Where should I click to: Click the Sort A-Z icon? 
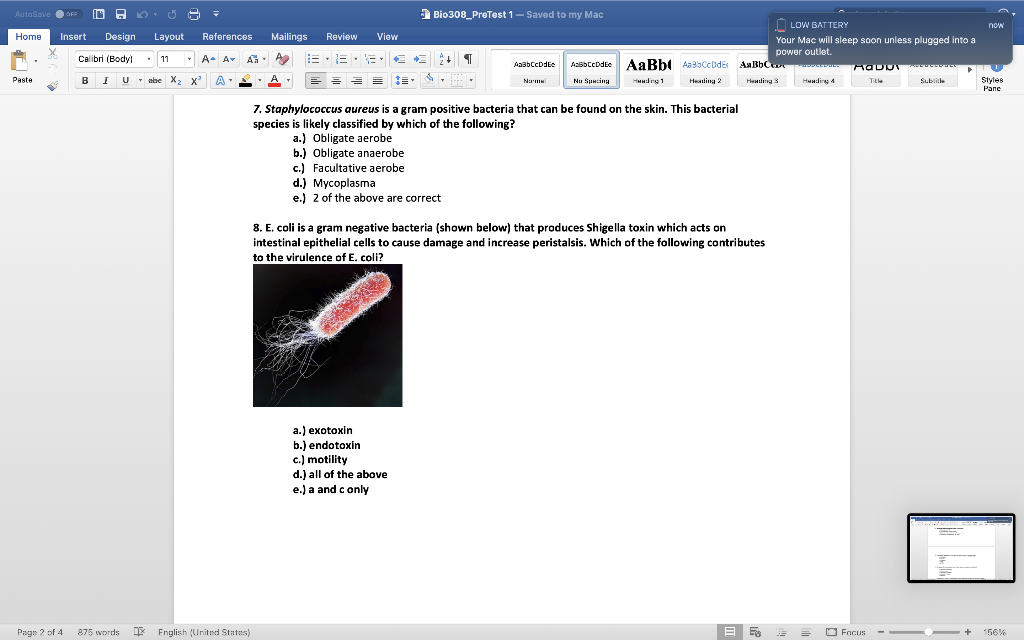point(445,59)
